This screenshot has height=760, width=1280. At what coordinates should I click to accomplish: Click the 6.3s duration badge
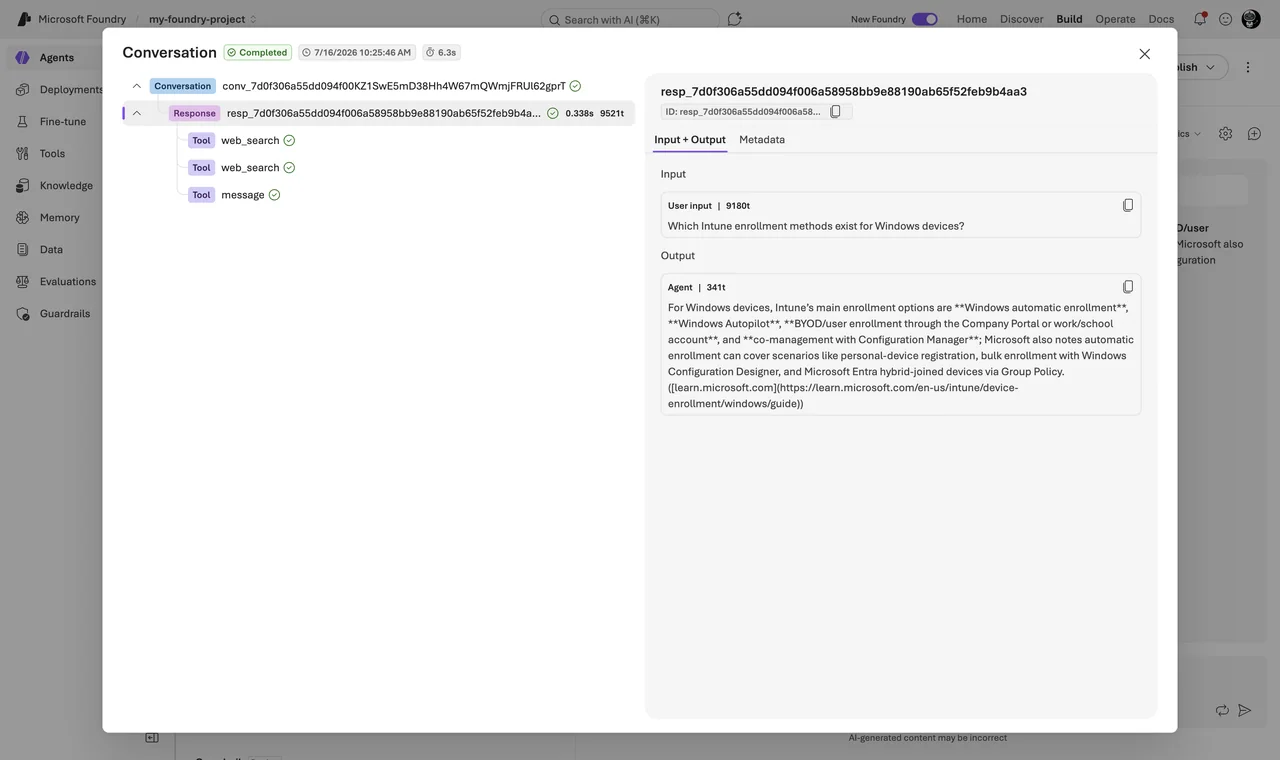pyautogui.click(x=441, y=52)
